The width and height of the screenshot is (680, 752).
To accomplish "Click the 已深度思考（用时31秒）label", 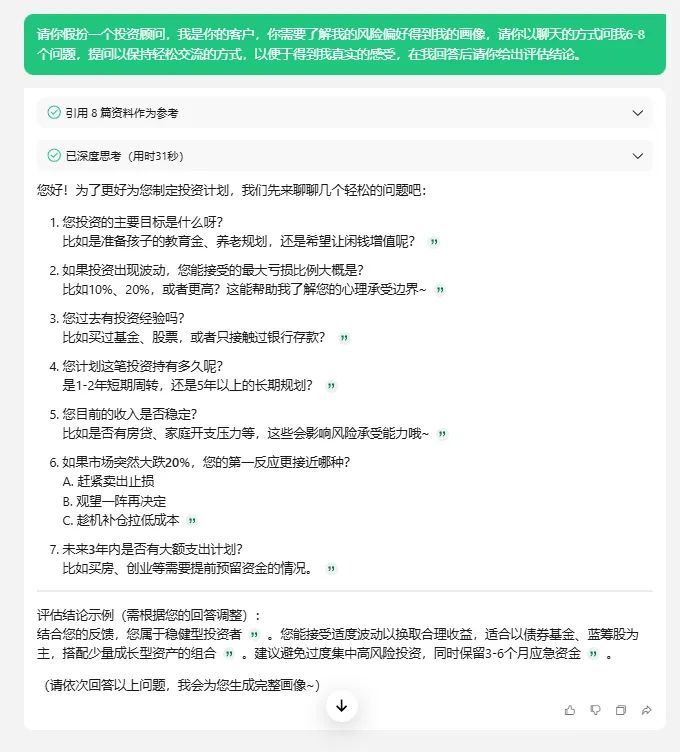I will 124,156.
